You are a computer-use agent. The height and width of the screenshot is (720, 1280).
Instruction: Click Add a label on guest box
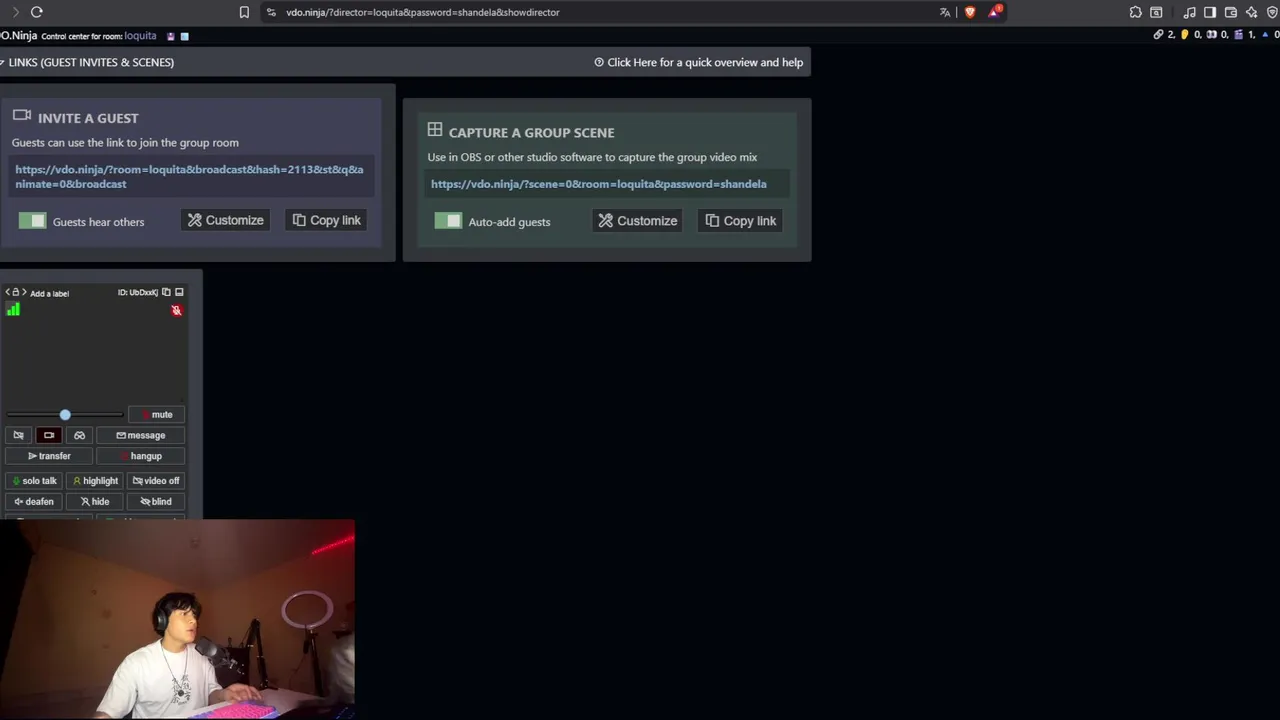tap(49, 293)
